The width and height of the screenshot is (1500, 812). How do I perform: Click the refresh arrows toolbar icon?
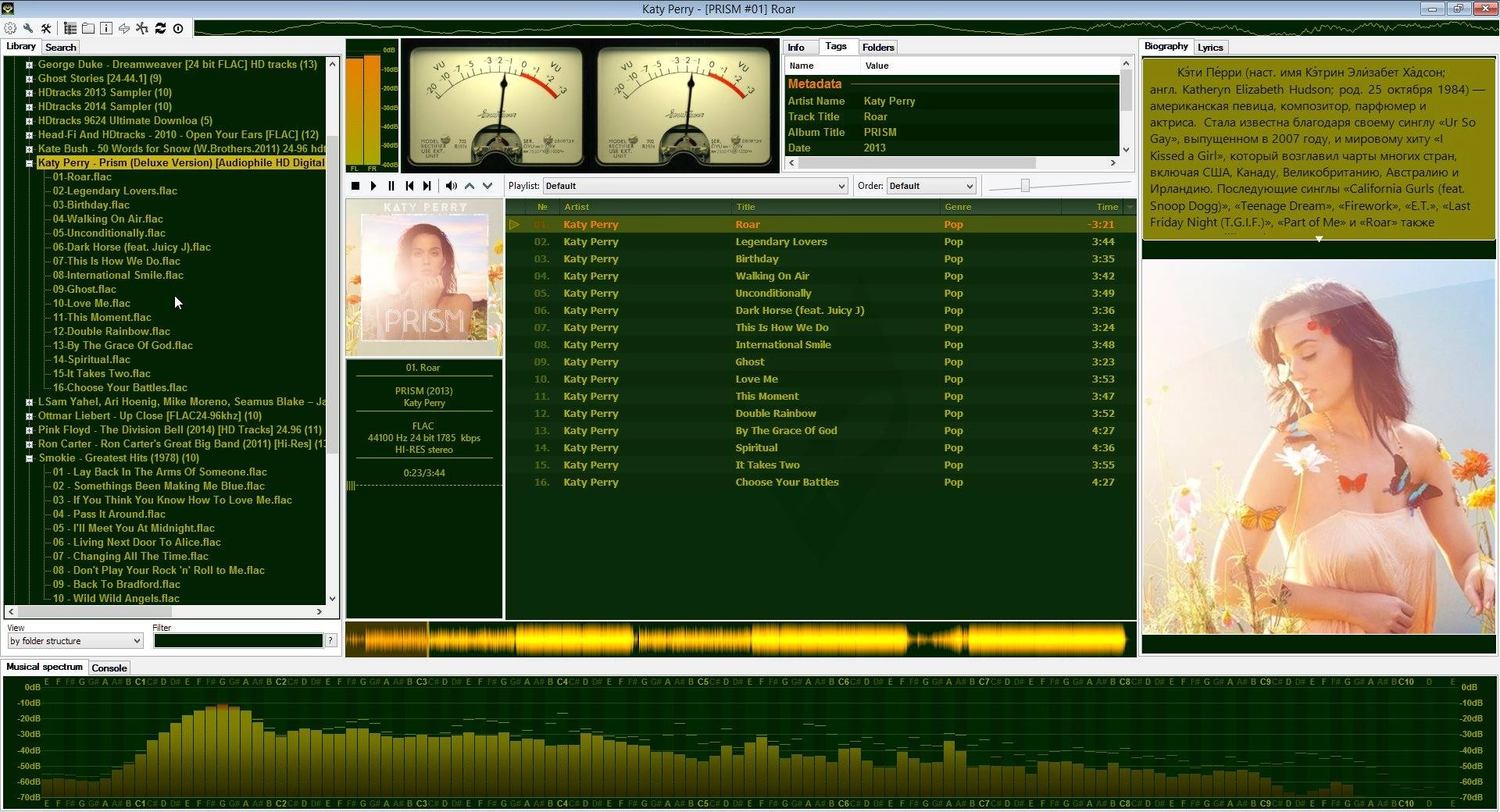[x=160, y=28]
